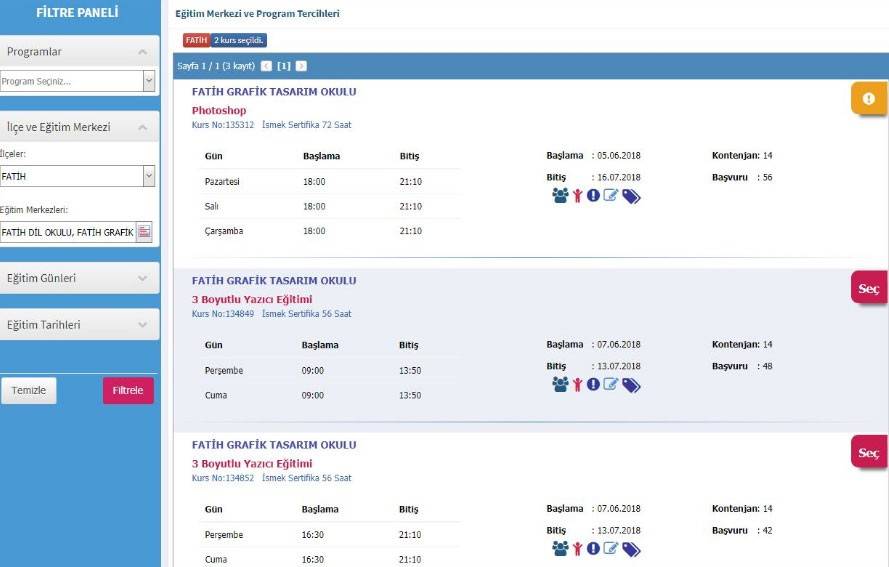Open the Program Seçiniz dropdown
The height and width of the screenshot is (567, 889).
(149, 81)
